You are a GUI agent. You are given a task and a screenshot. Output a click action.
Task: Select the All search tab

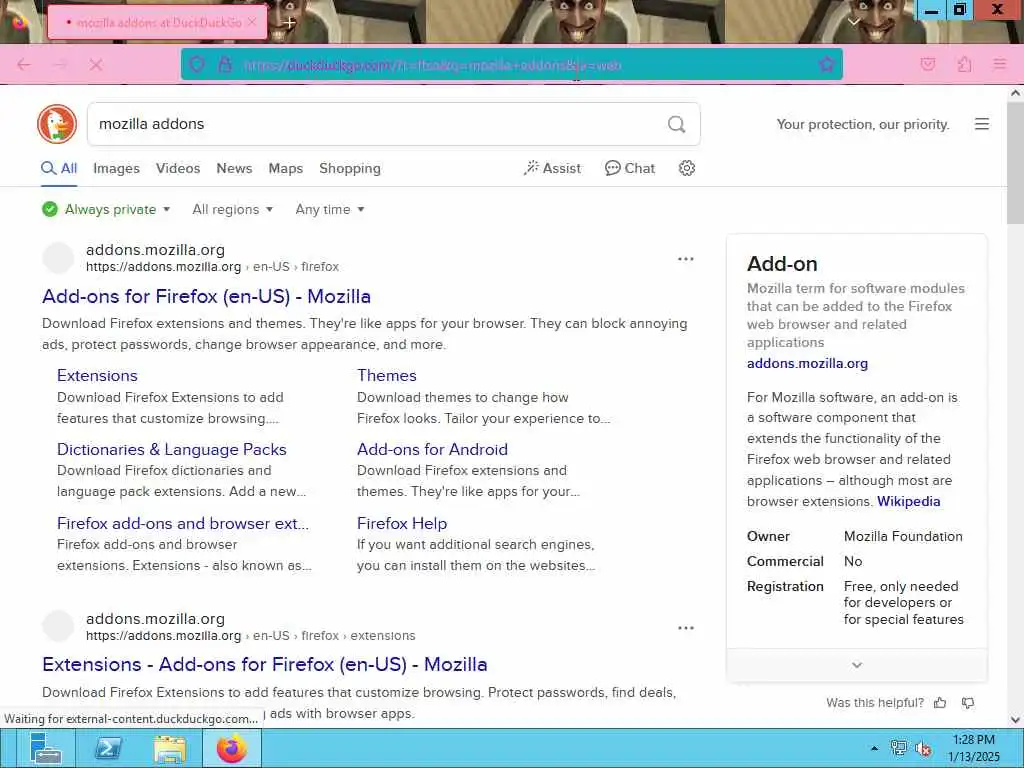(x=59, y=168)
